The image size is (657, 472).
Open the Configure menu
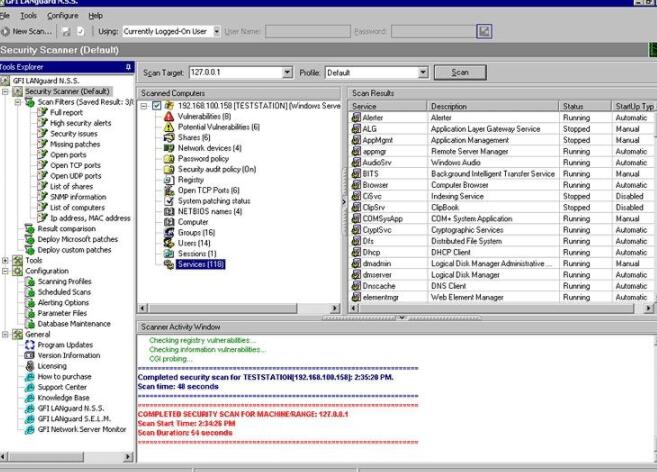click(x=62, y=16)
